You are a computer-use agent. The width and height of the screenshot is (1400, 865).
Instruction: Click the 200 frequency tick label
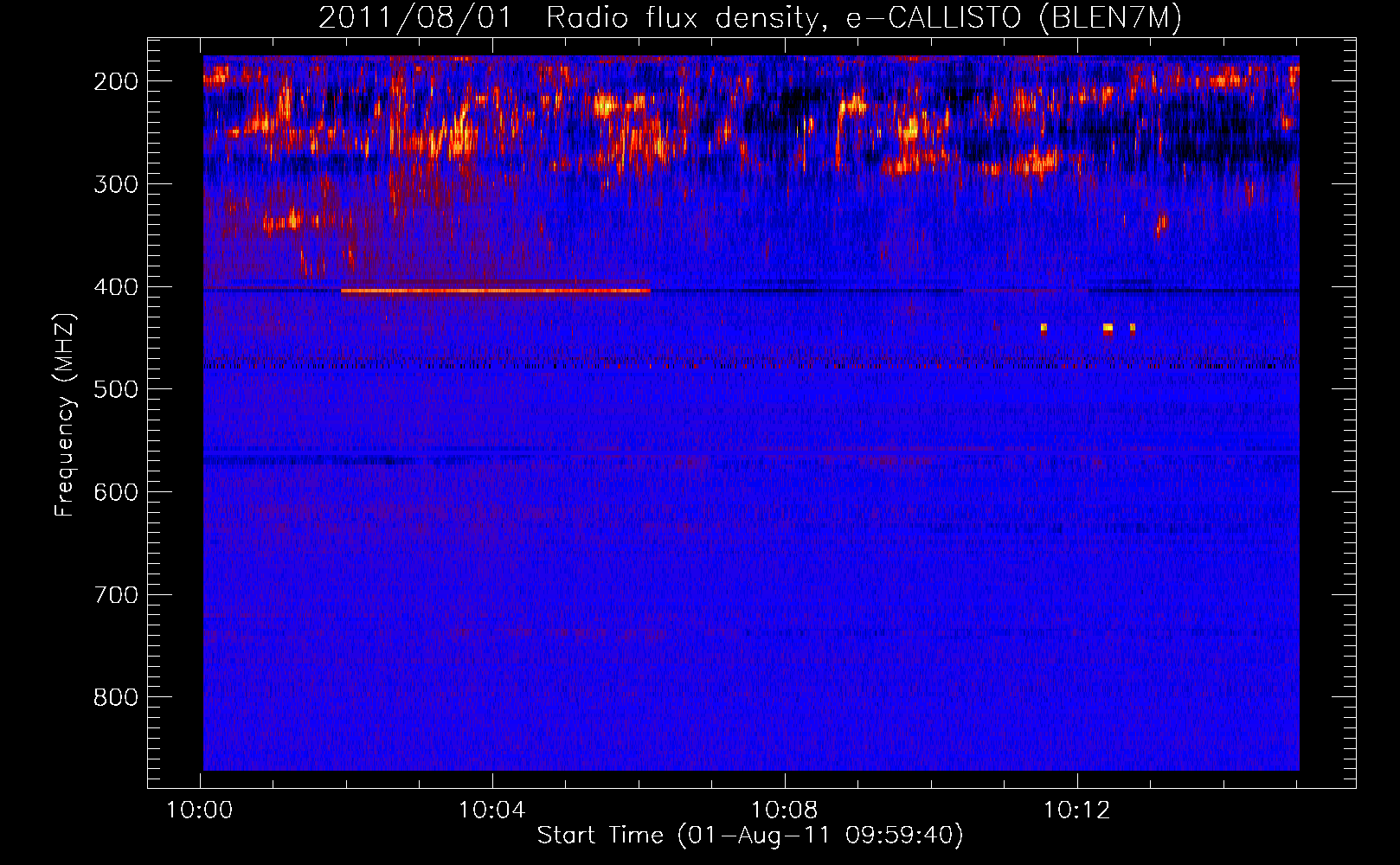[116, 81]
